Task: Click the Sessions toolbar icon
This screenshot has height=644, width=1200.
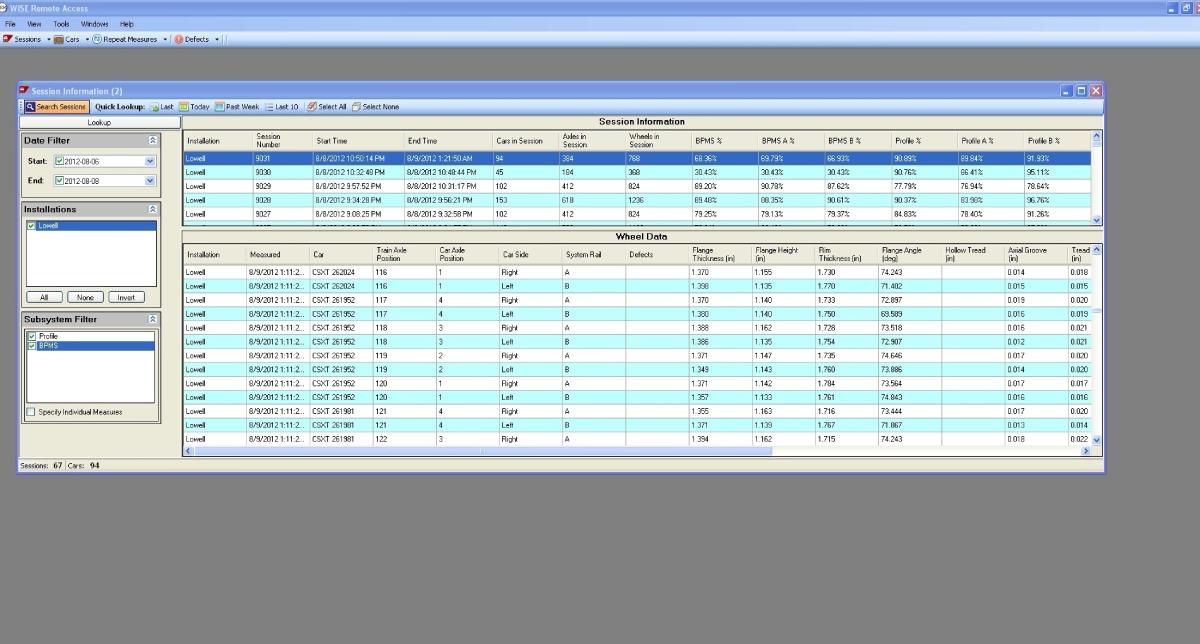Action: 7,39
